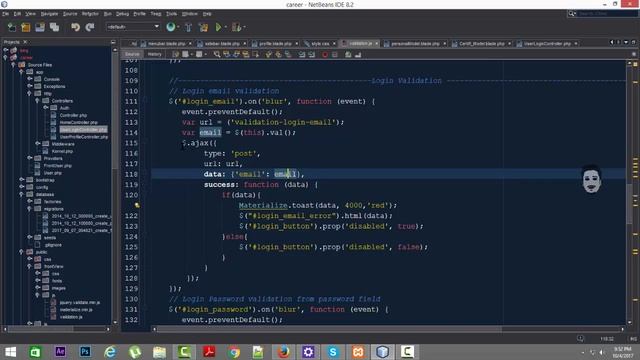The width and height of the screenshot is (640, 360).
Task: Click the New Project toolbar icon
Action: coord(26,27)
